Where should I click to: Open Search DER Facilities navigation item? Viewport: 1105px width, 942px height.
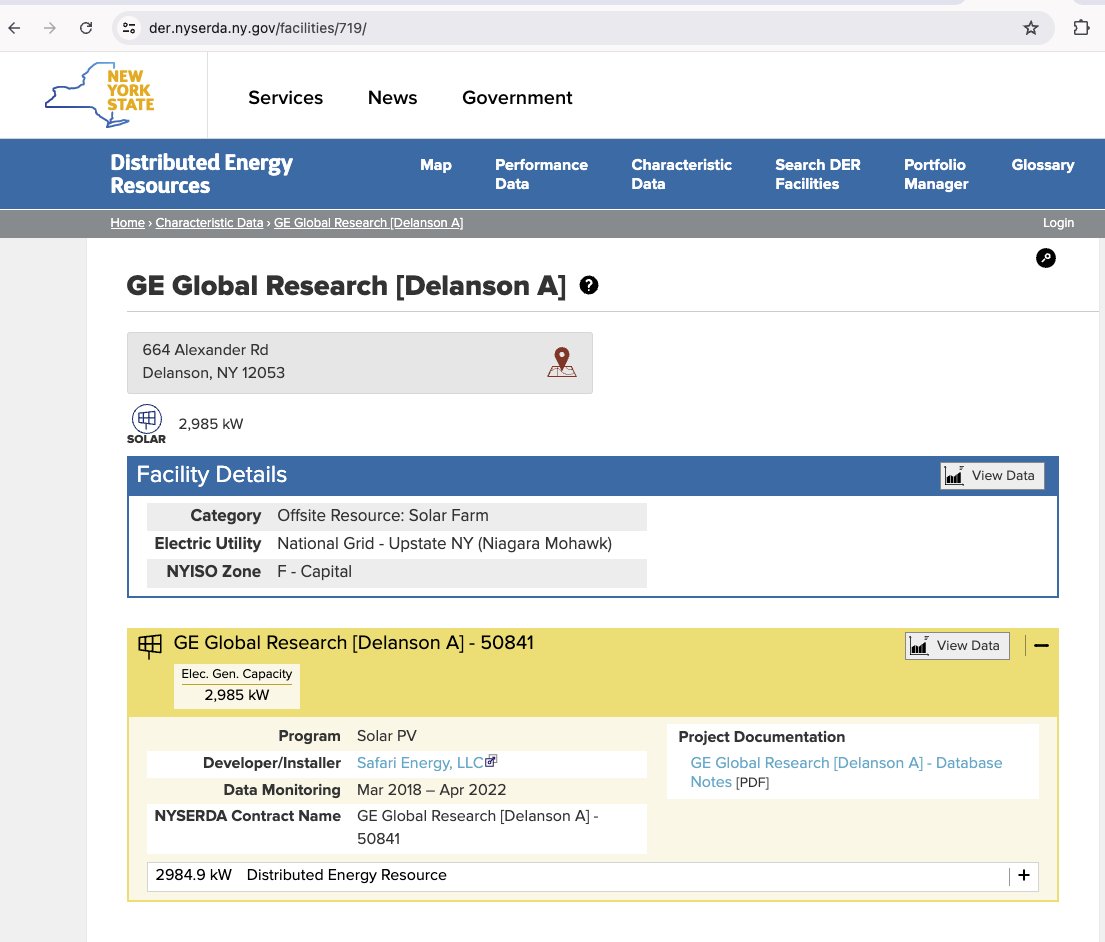click(817, 174)
